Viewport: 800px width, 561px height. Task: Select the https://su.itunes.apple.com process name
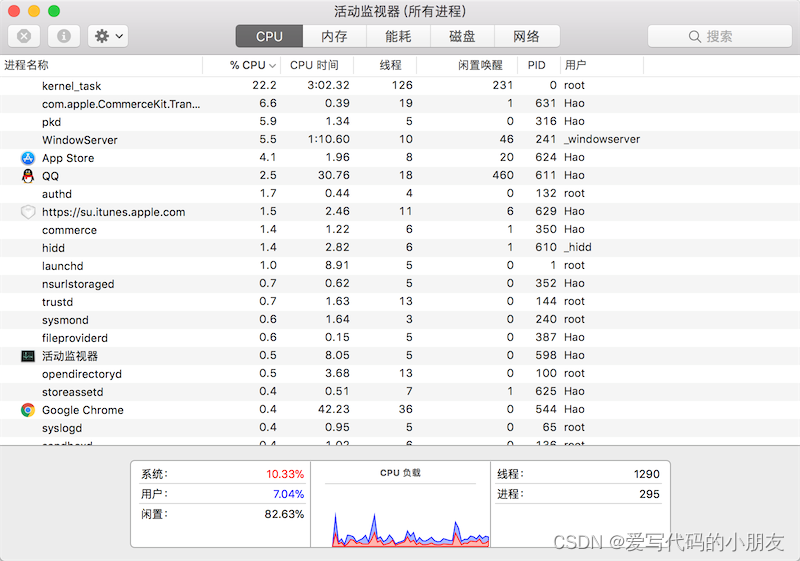click(113, 212)
